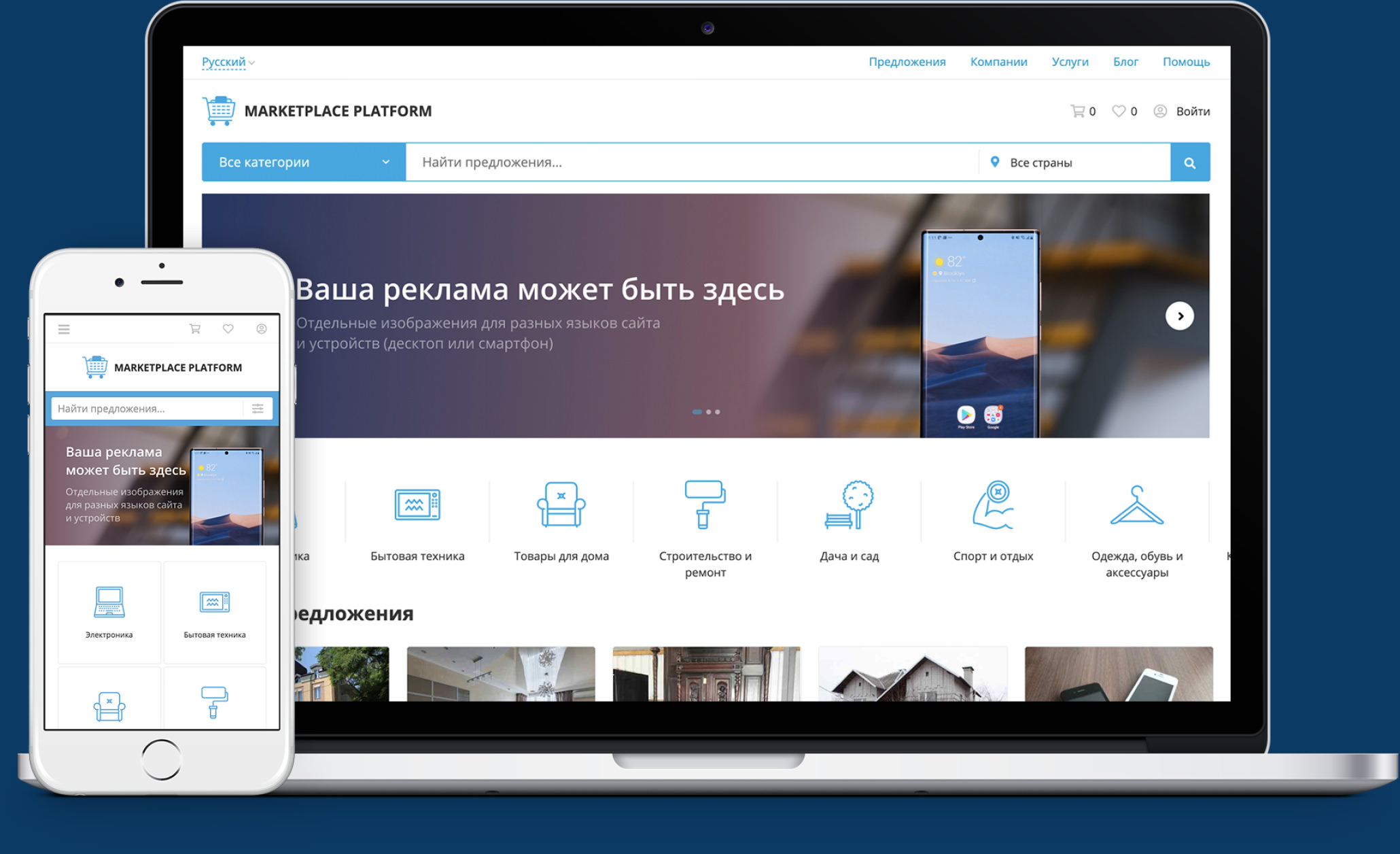Open Услуги in top navigation
The width and height of the screenshot is (1400, 854).
tap(1070, 62)
